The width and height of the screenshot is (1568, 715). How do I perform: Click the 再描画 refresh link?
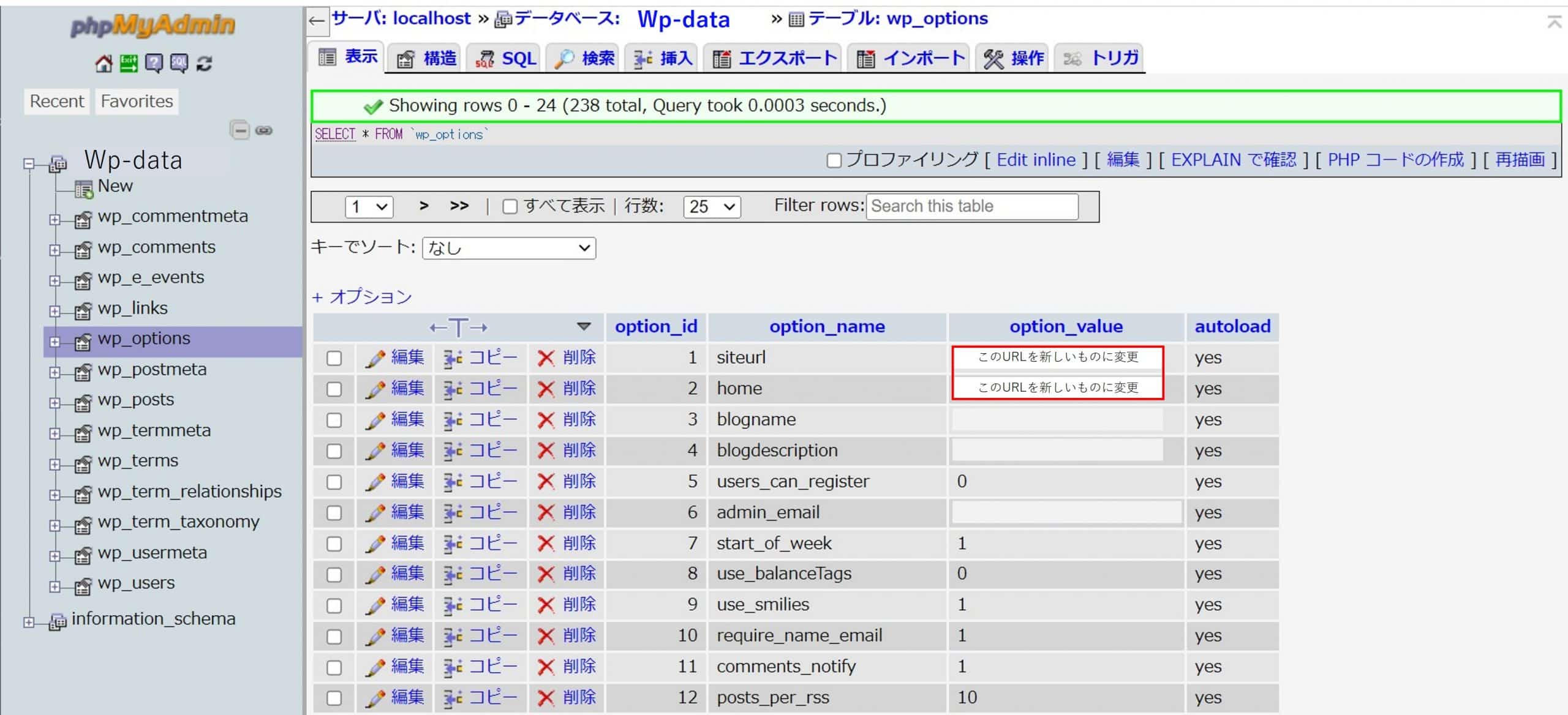(x=1520, y=160)
